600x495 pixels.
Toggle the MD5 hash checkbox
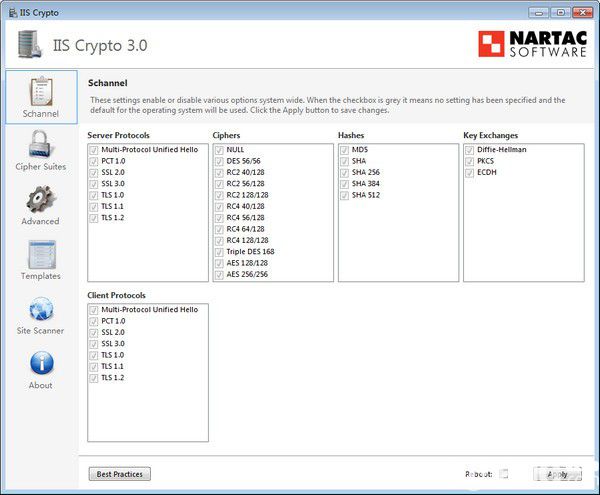(x=344, y=150)
